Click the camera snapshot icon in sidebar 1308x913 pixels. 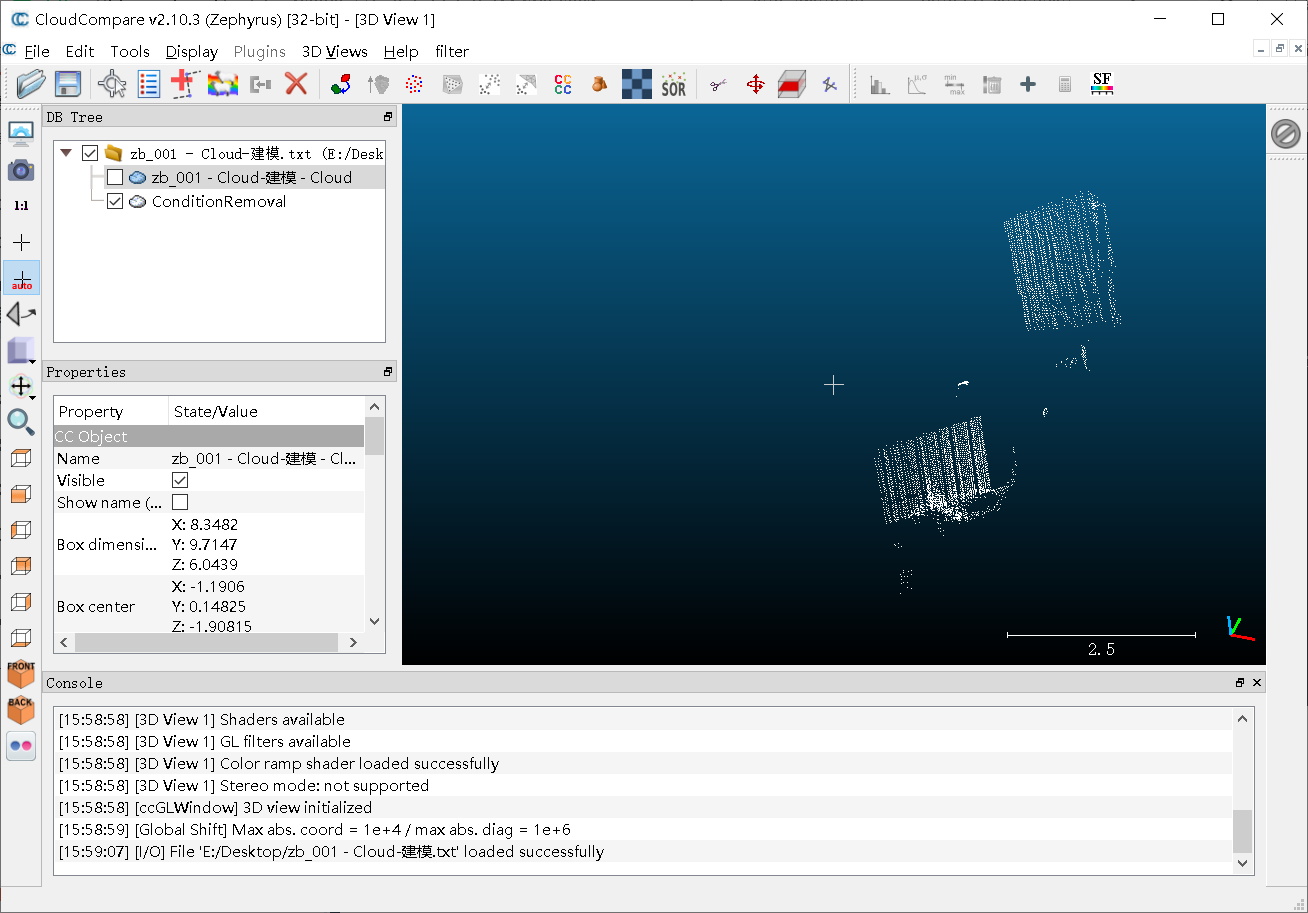pyautogui.click(x=21, y=170)
